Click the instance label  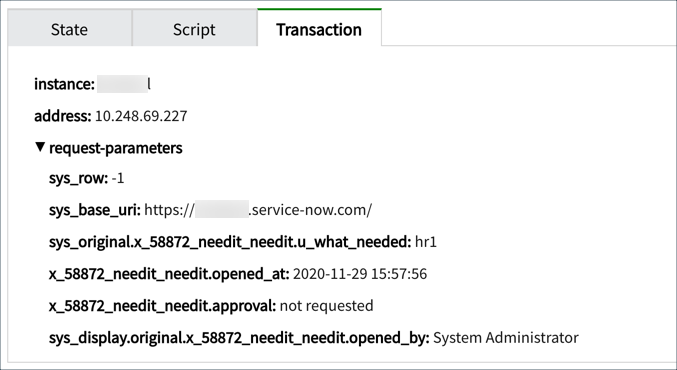pos(64,84)
